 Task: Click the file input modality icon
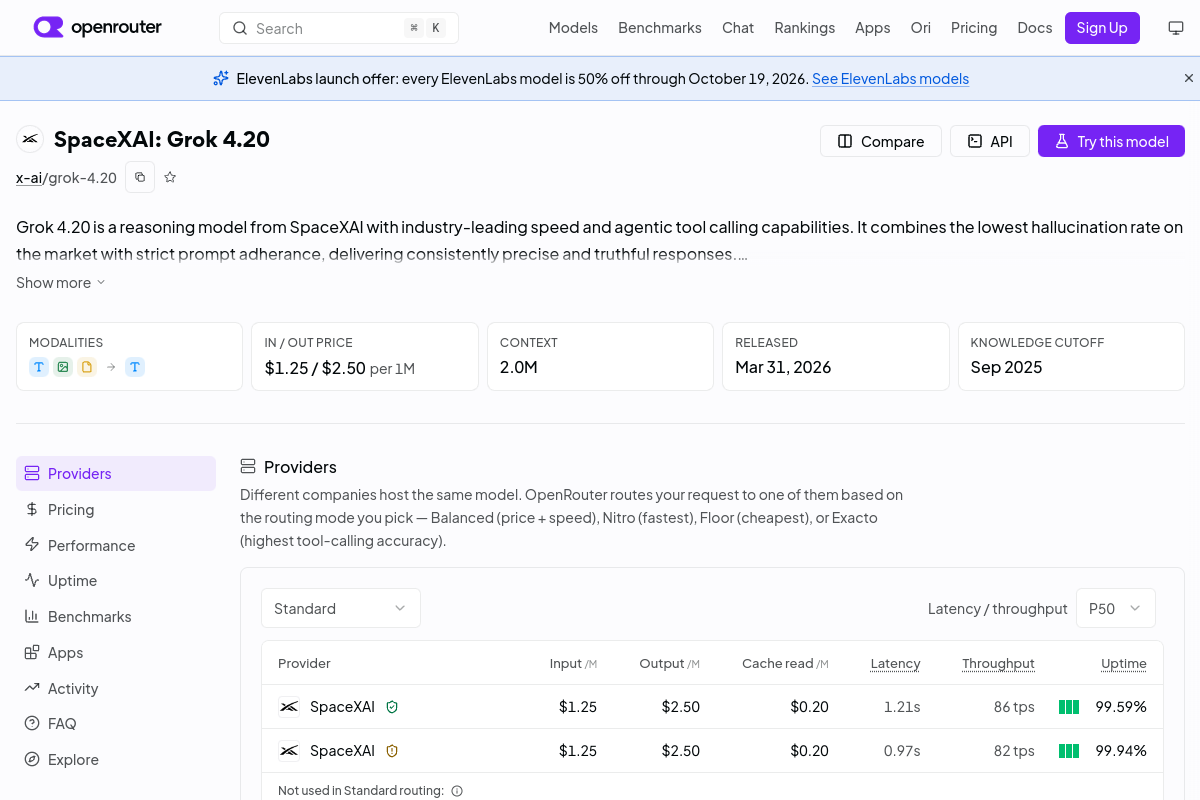(x=87, y=367)
